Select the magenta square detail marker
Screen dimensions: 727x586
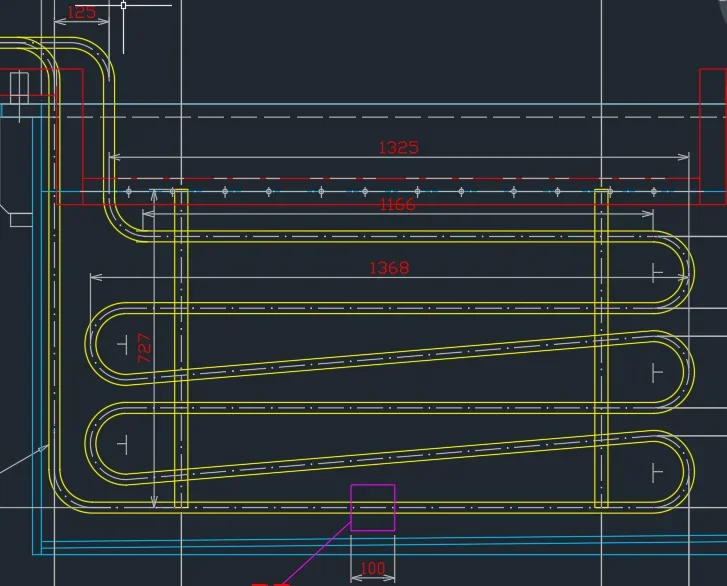(373, 508)
